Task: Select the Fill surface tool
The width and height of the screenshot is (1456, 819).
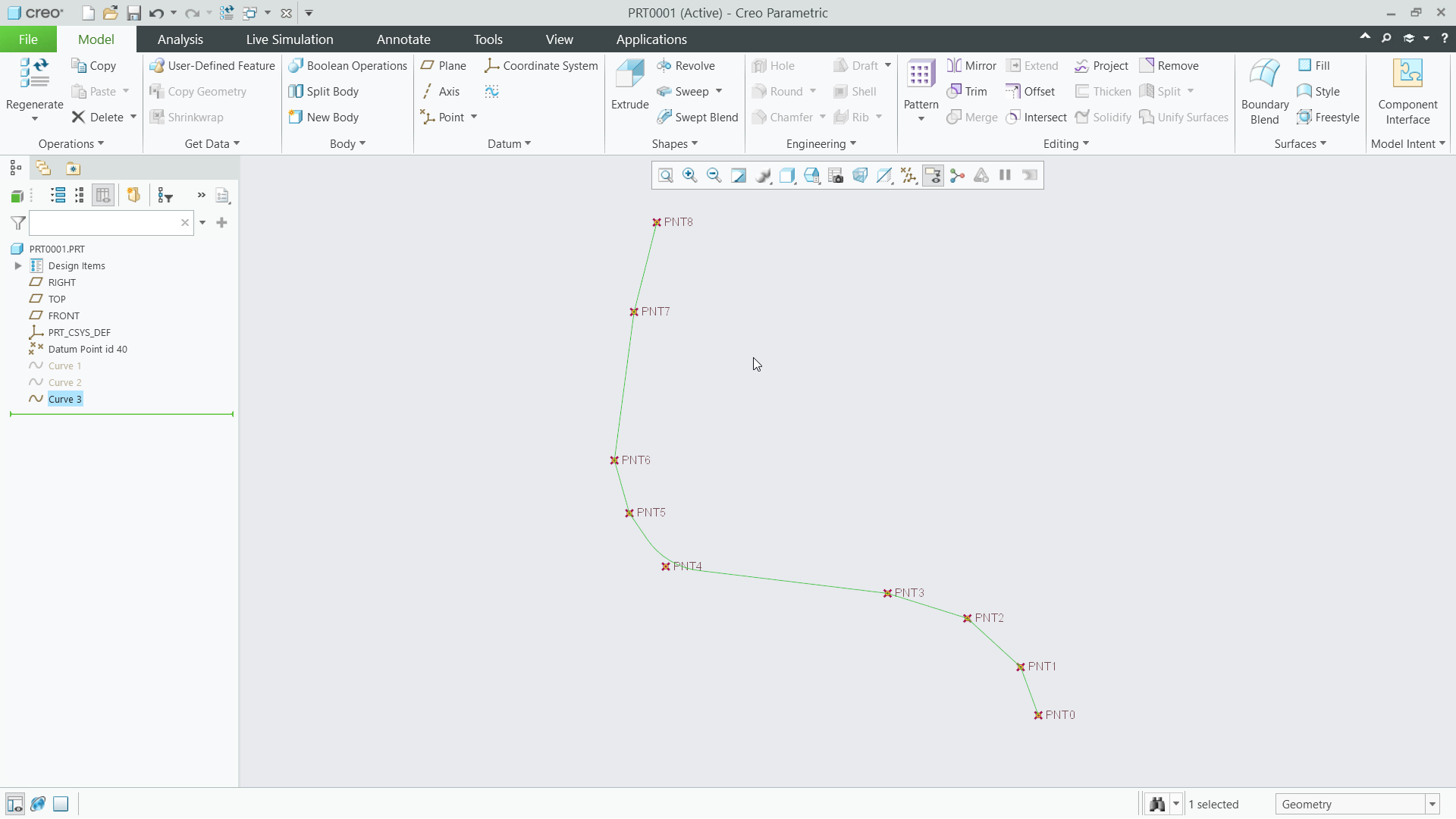Action: [x=1313, y=66]
